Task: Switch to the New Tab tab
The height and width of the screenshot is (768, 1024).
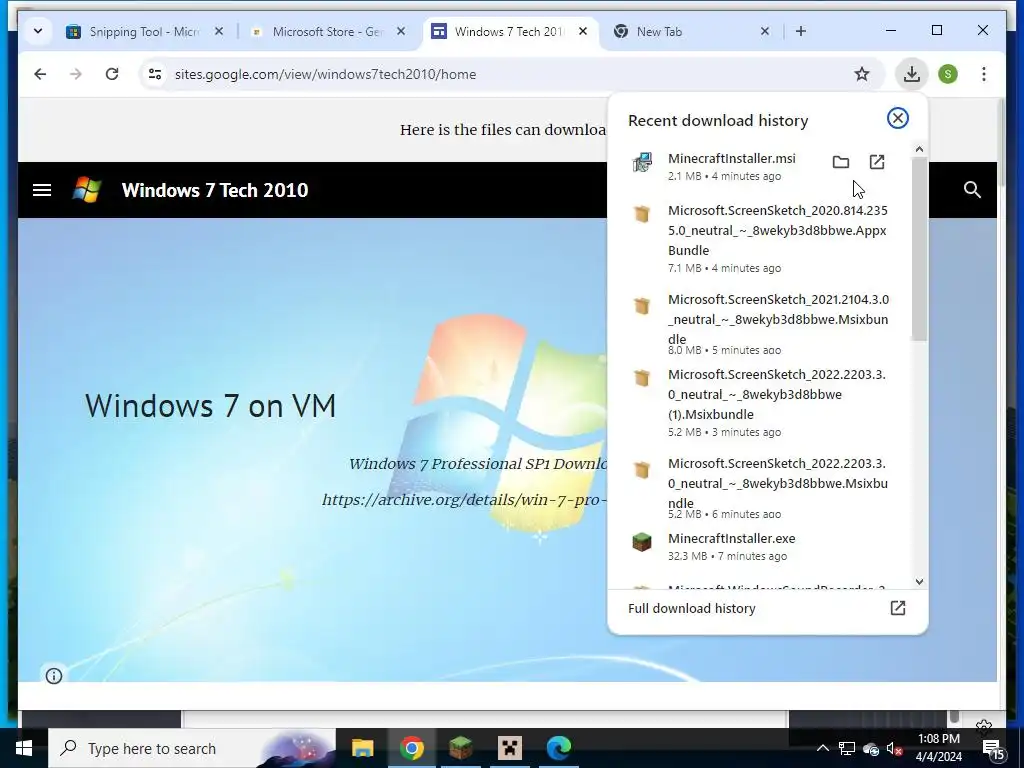Action: (x=692, y=31)
